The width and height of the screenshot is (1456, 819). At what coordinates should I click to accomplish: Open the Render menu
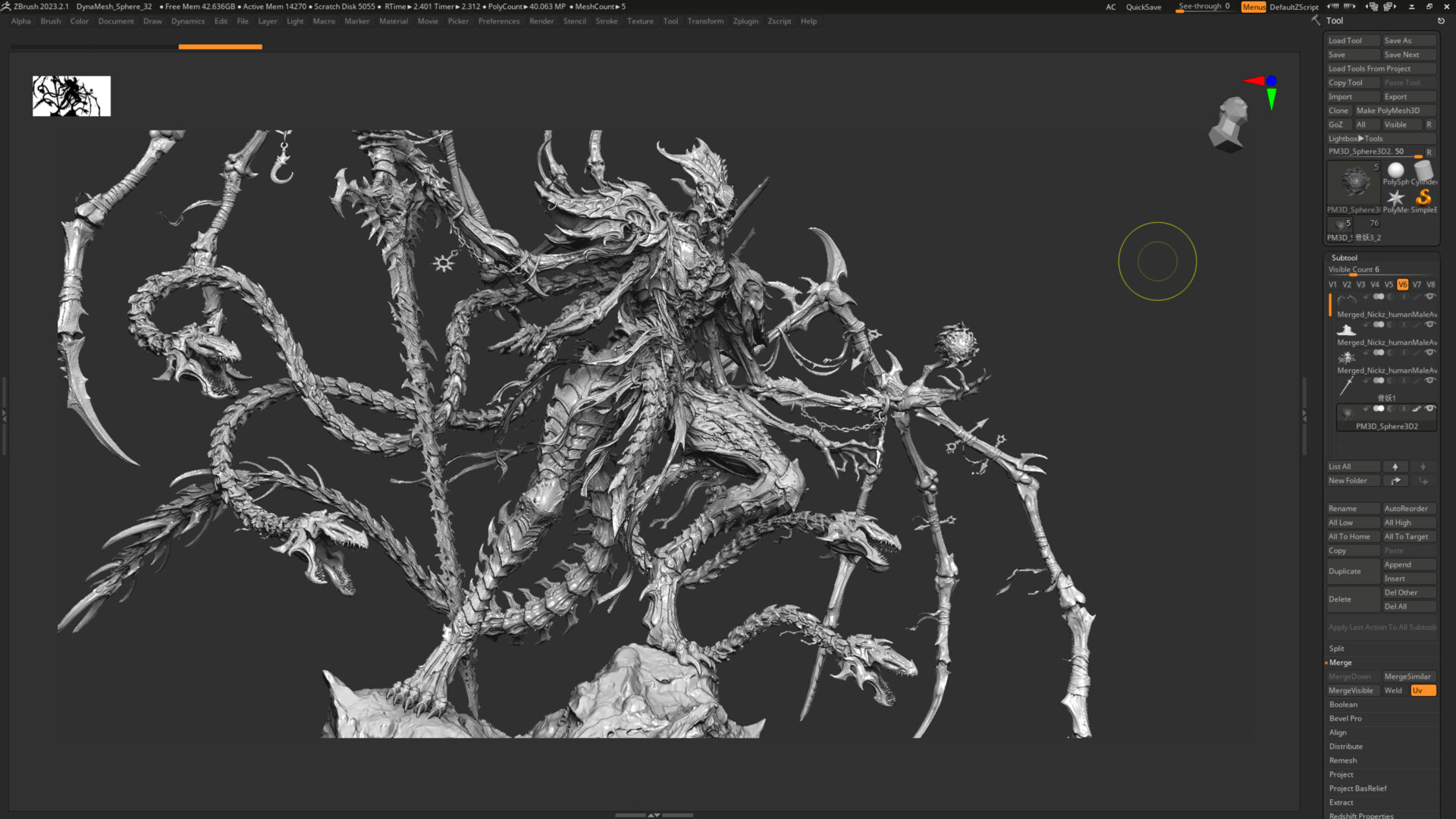[x=541, y=21]
